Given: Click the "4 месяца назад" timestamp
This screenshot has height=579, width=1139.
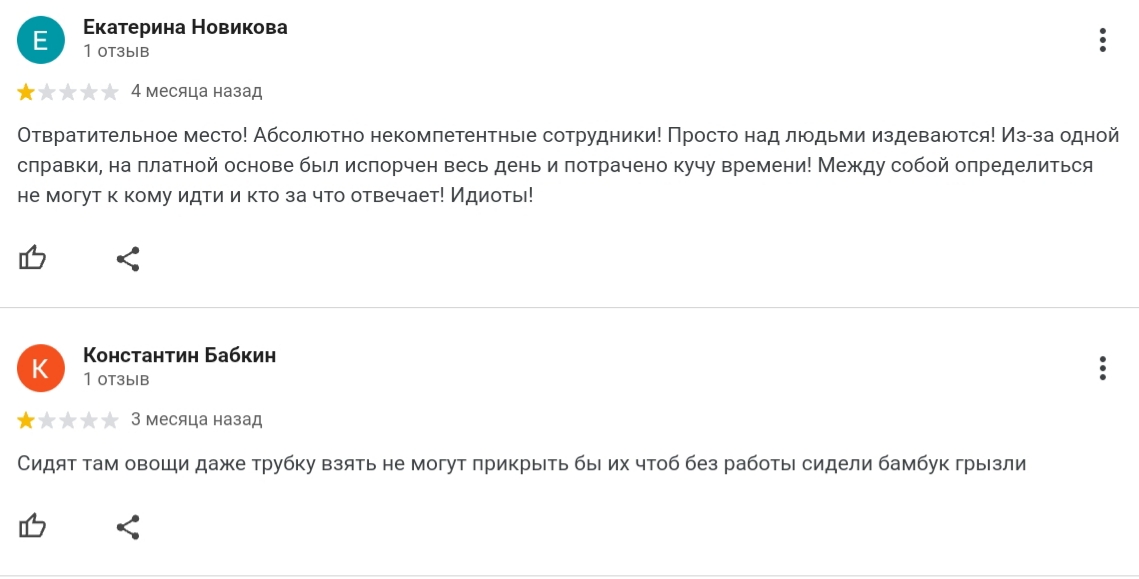Looking at the screenshot, I should point(197,92).
